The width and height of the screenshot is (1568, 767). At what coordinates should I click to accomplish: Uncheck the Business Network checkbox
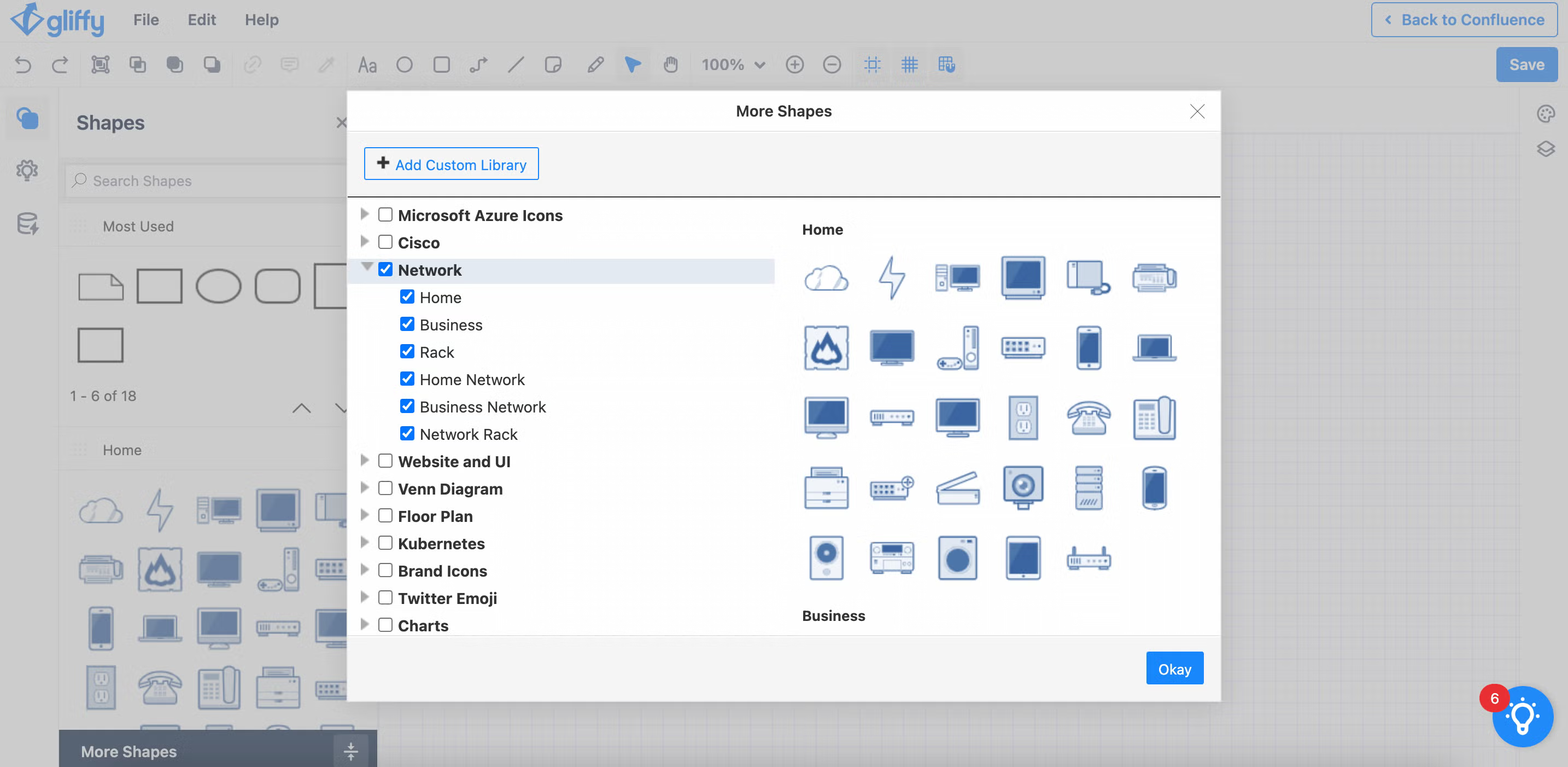pos(407,406)
